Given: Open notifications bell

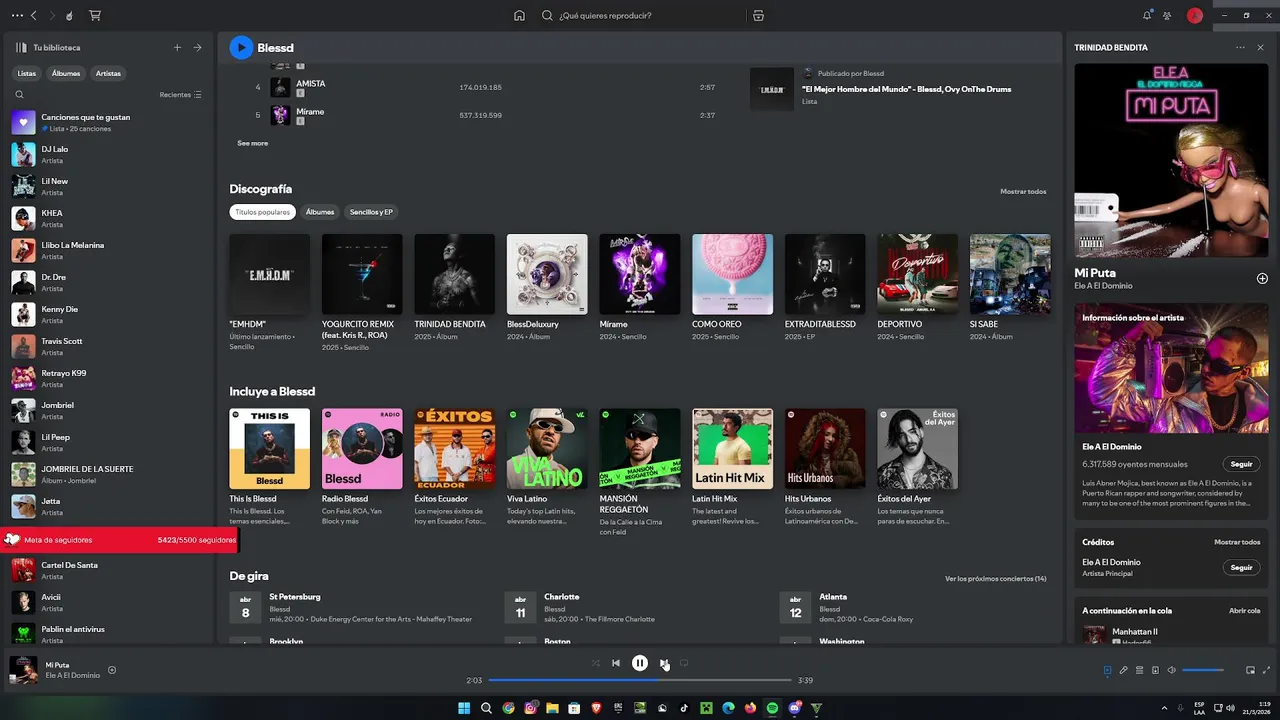Looking at the screenshot, I should tap(1147, 16).
